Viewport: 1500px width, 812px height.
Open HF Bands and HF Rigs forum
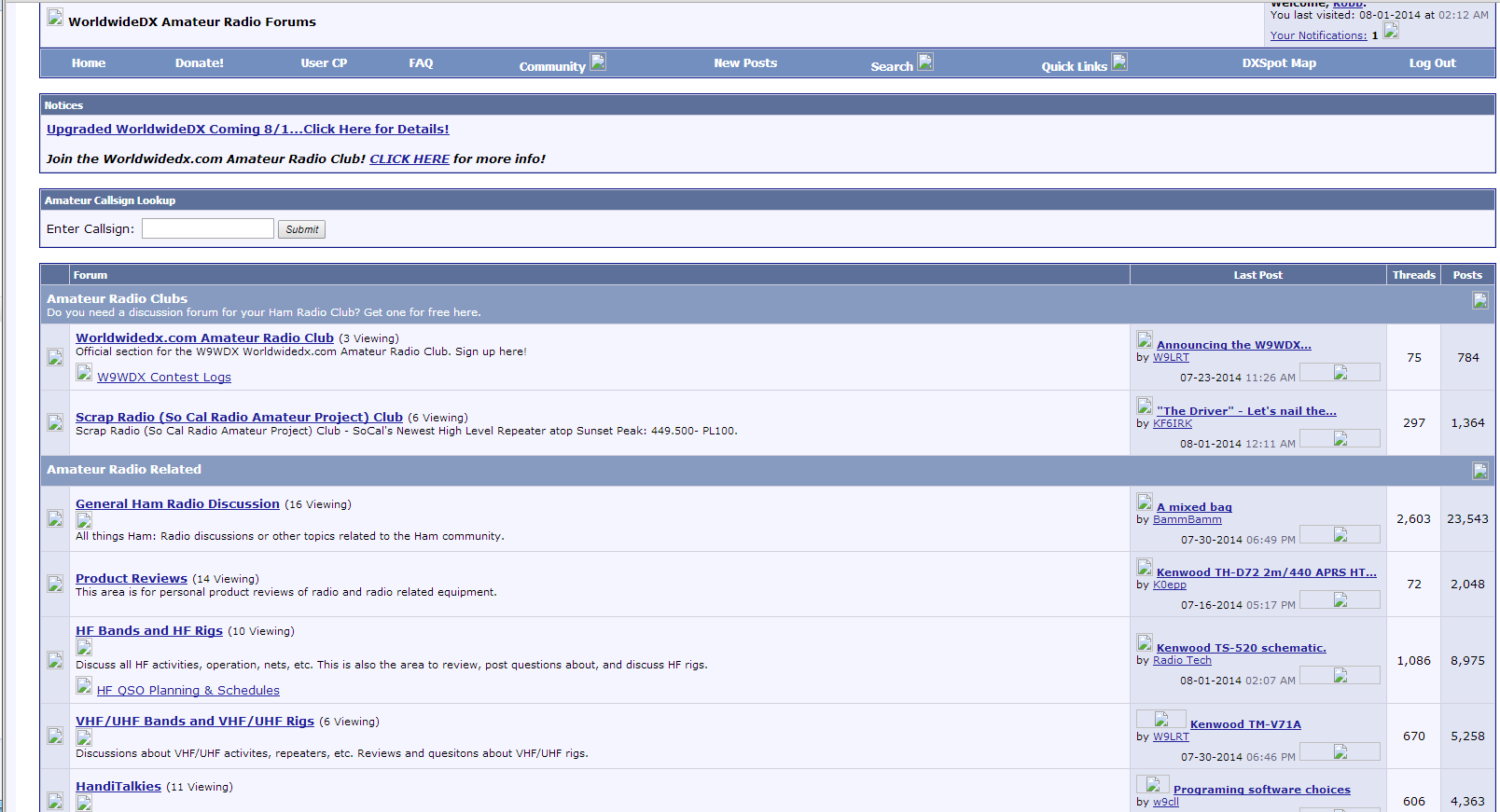coord(149,631)
